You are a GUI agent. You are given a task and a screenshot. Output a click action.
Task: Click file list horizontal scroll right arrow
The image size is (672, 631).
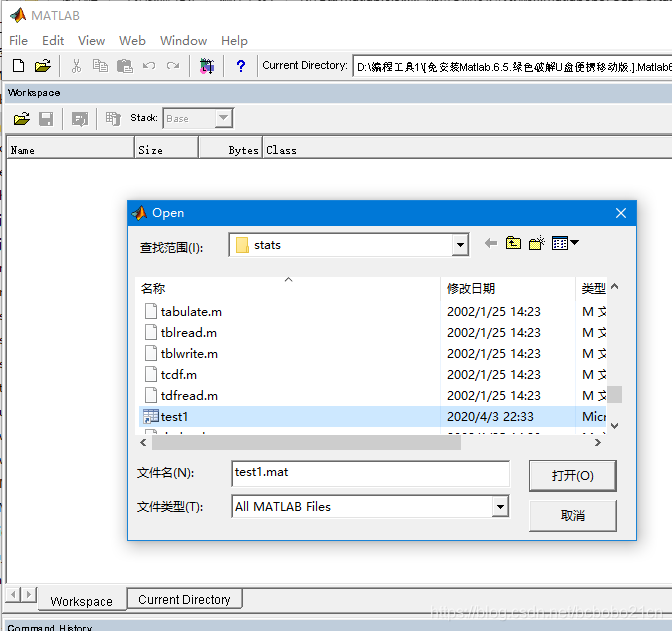(598, 443)
